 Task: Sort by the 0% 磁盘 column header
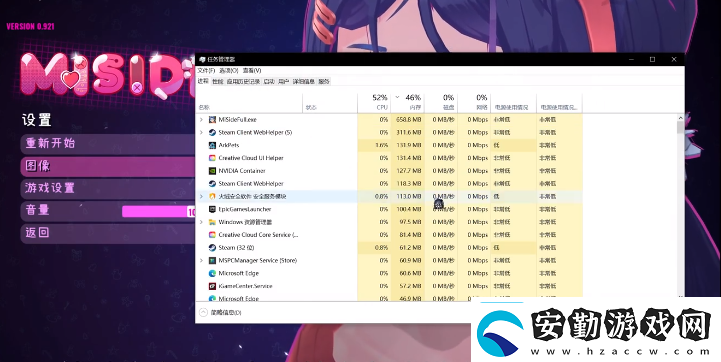tap(441, 103)
